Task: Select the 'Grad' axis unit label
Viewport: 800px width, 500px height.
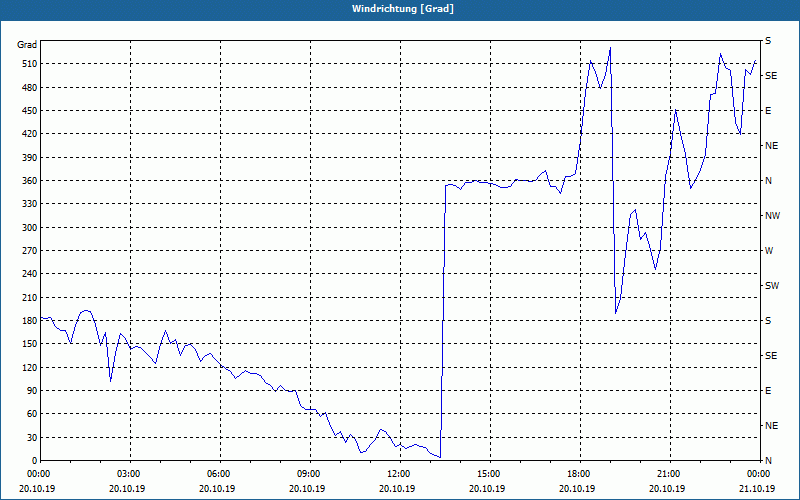Action: 27,45
